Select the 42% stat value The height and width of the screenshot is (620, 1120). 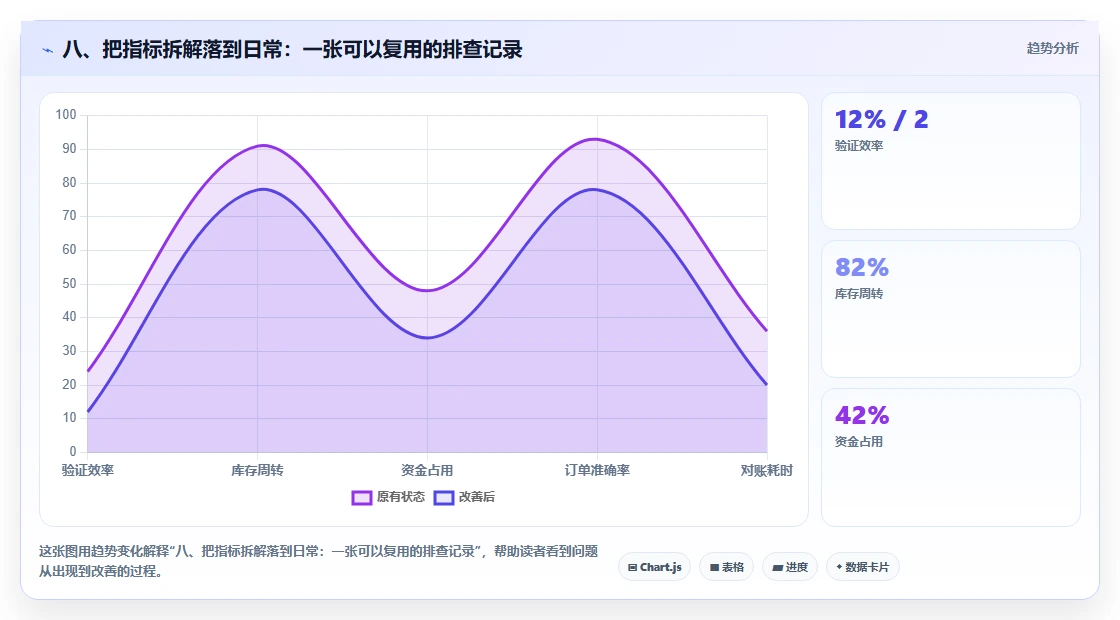coord(861,415)
